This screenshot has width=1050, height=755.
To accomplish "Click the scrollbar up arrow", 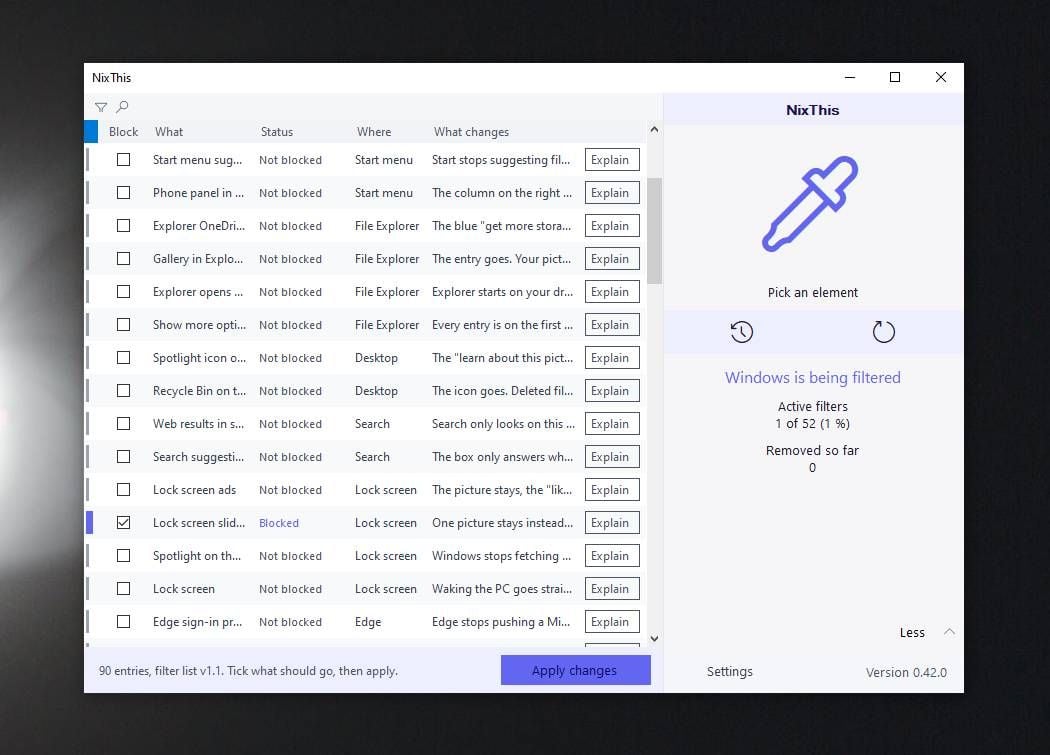I will 654,129.
